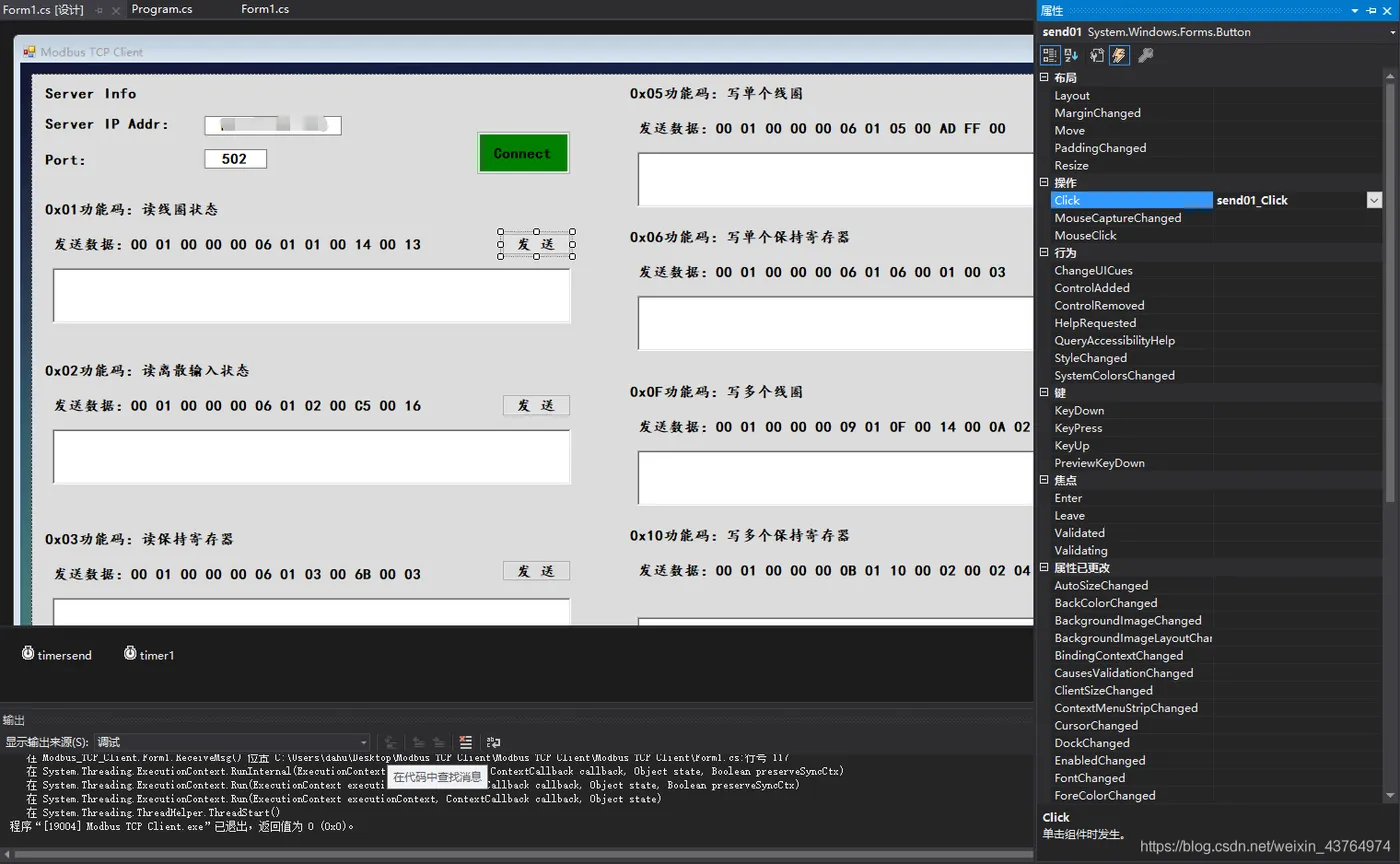
Task: Click the 0x01 response text box
Action: click(311, 296)
